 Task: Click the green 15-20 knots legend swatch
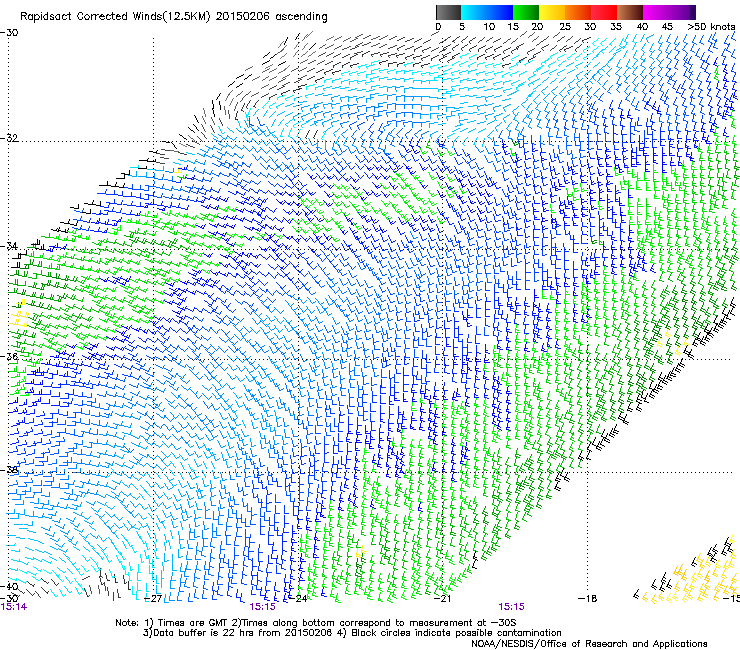pyautogui.click(x=526, y=12)
